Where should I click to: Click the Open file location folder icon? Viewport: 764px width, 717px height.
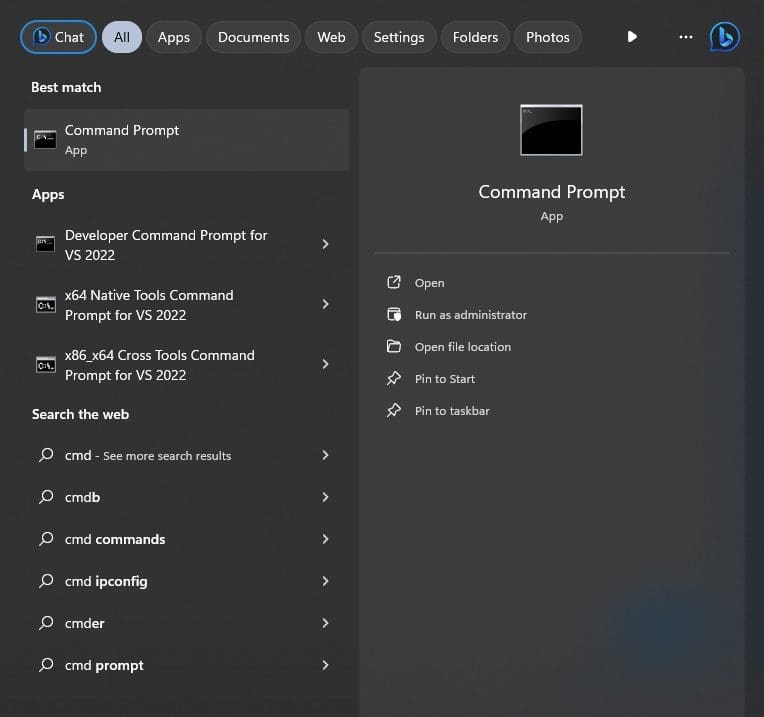pos(394,347)
